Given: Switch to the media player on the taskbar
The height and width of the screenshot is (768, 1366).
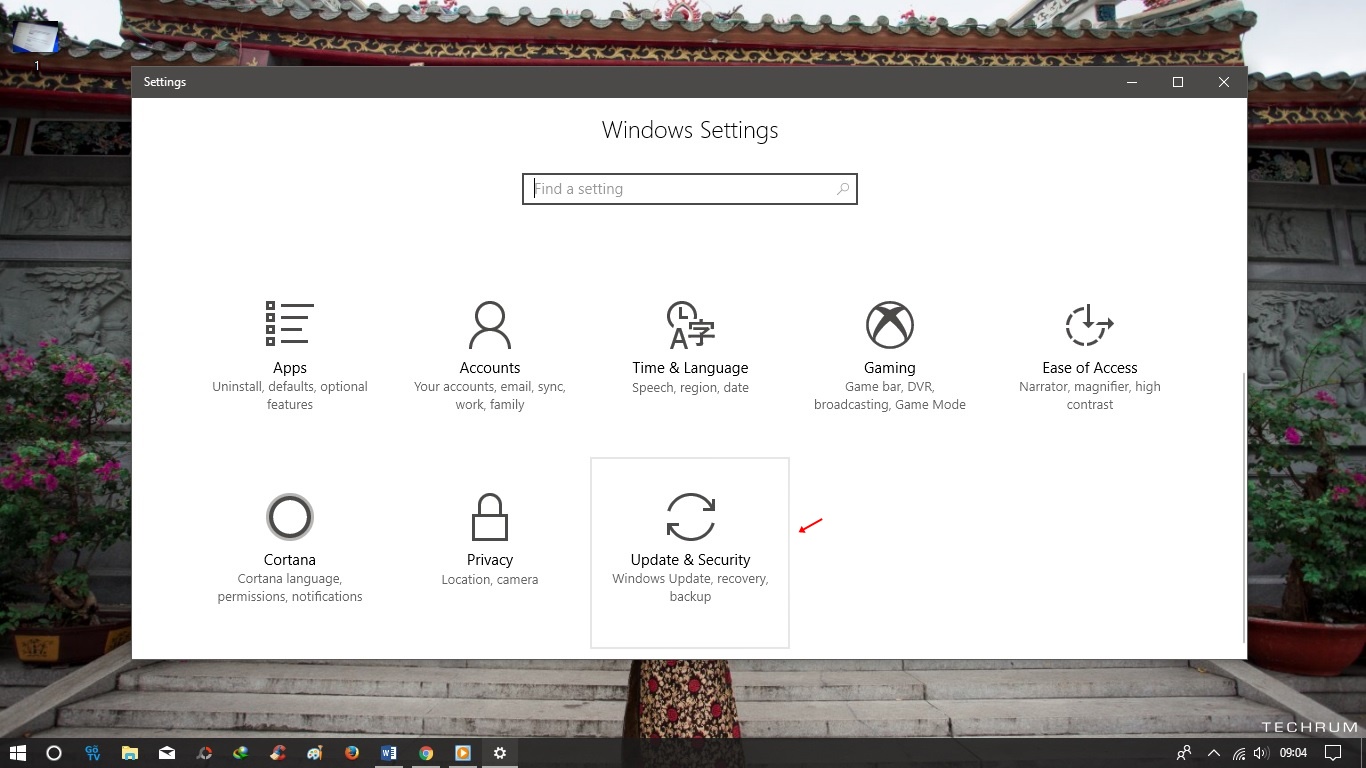Looking at the screenshot, I should point(463,753).
